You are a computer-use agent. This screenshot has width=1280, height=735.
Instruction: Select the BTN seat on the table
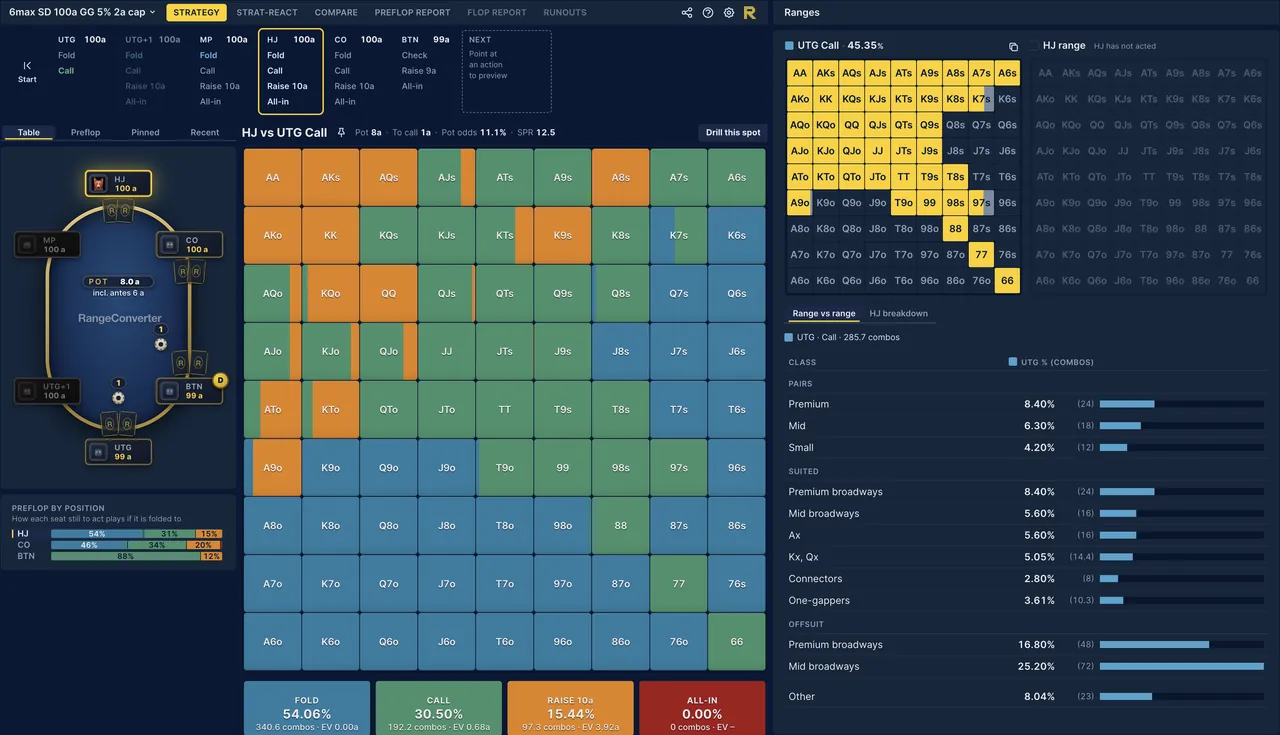pyautogui.click(x=190, y=391)
